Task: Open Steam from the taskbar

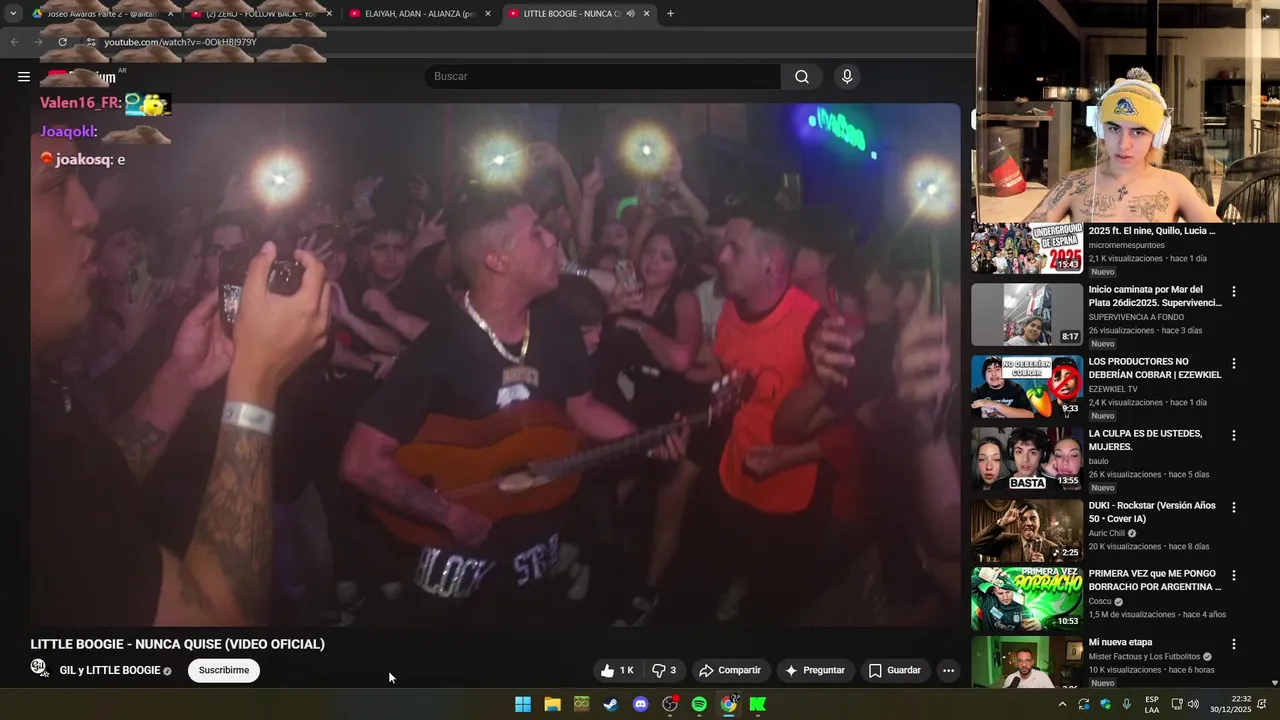Action: pos(611,704)
